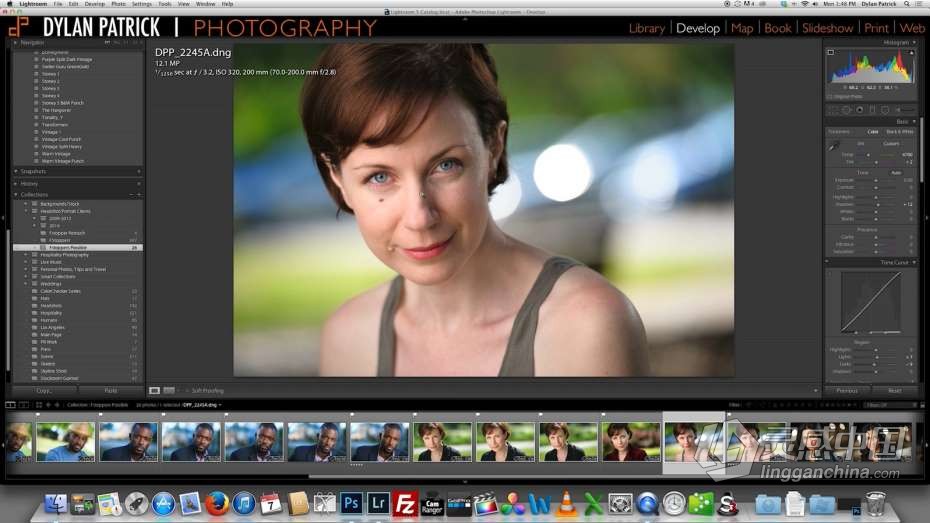Open Grid view from filmstrip bar

point(39,404)
